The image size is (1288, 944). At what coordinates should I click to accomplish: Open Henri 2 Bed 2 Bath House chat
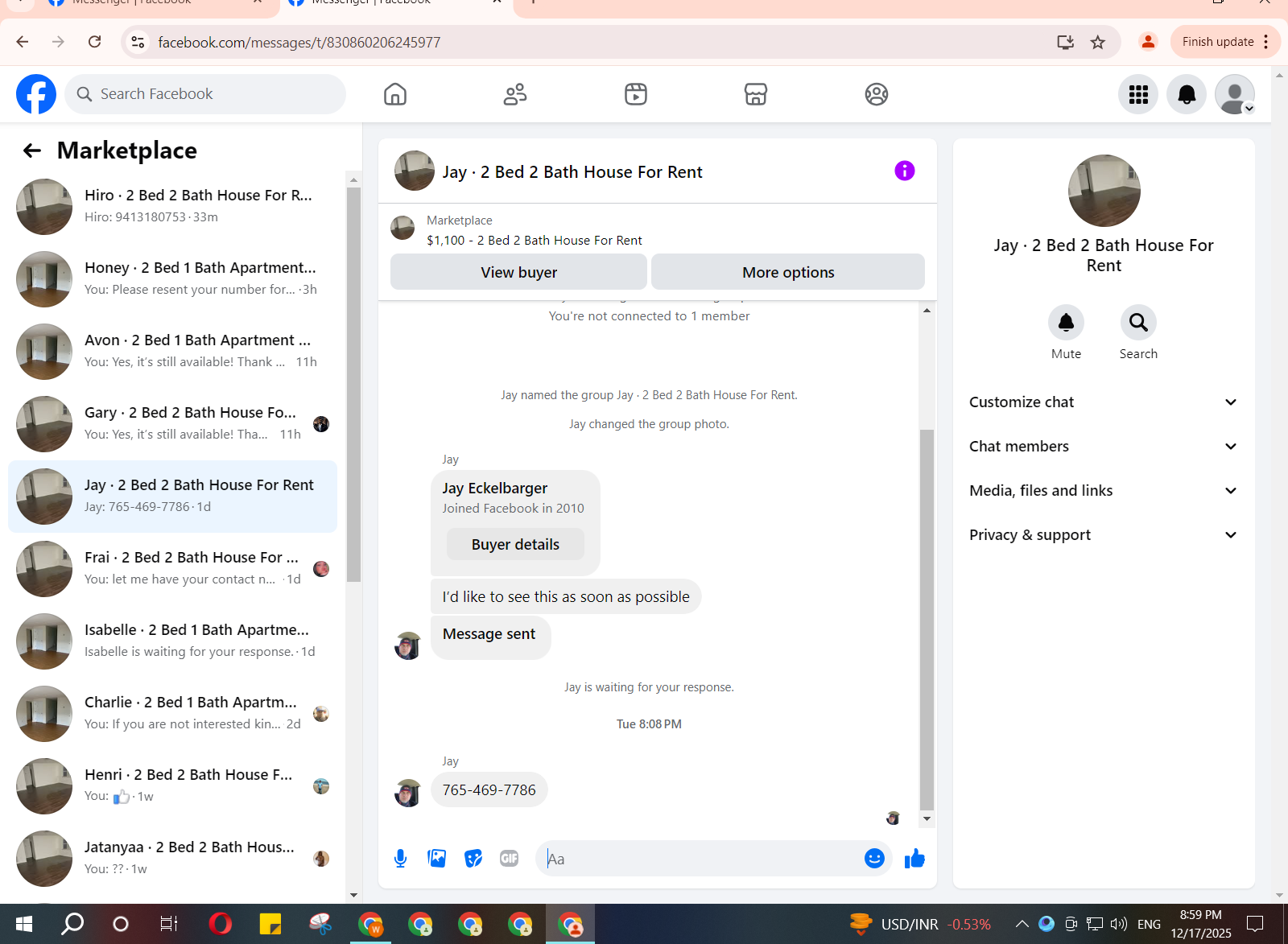click(172, 786)
